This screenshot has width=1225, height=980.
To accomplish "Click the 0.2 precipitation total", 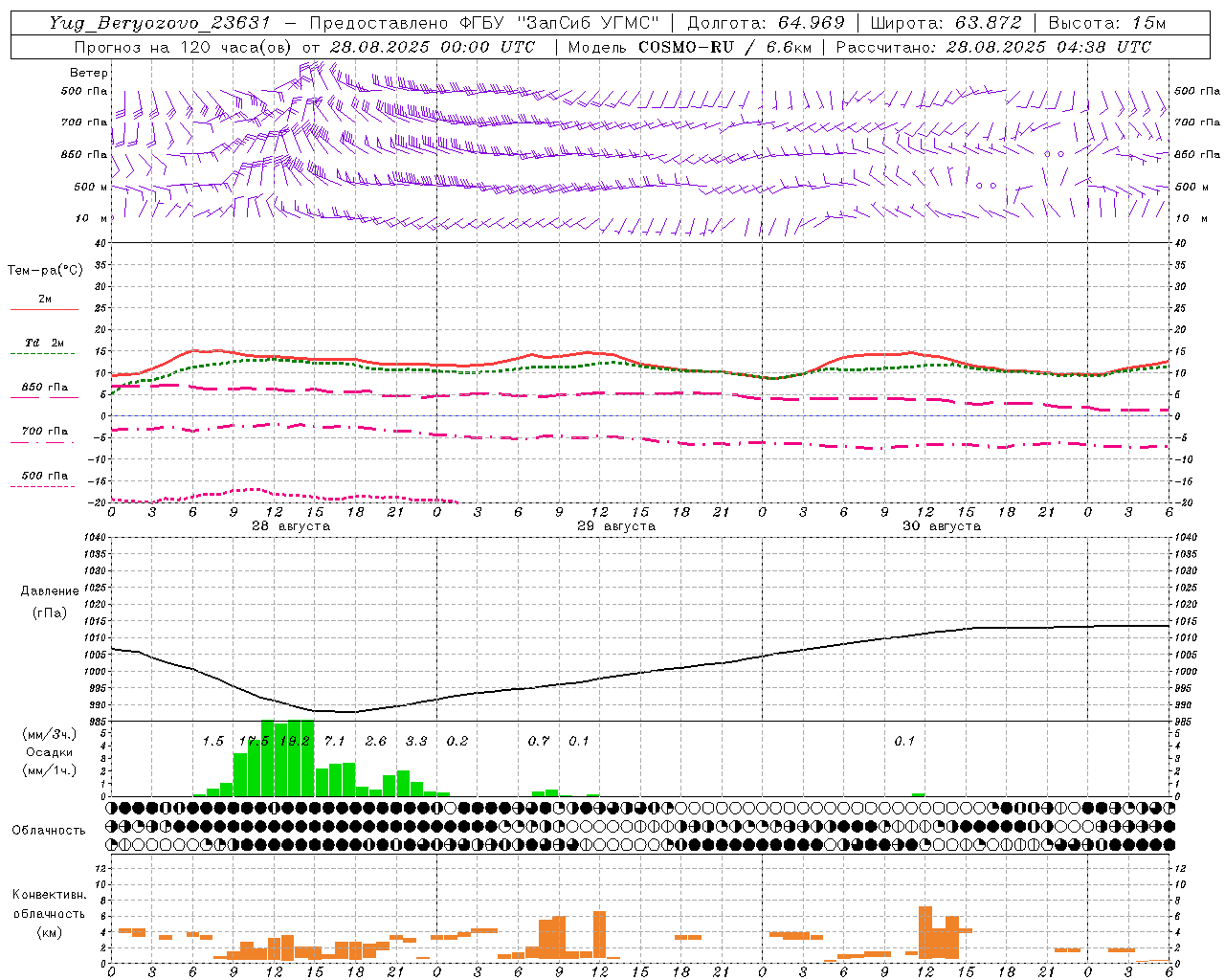I will pyautogui.click(x=457, y=741).
